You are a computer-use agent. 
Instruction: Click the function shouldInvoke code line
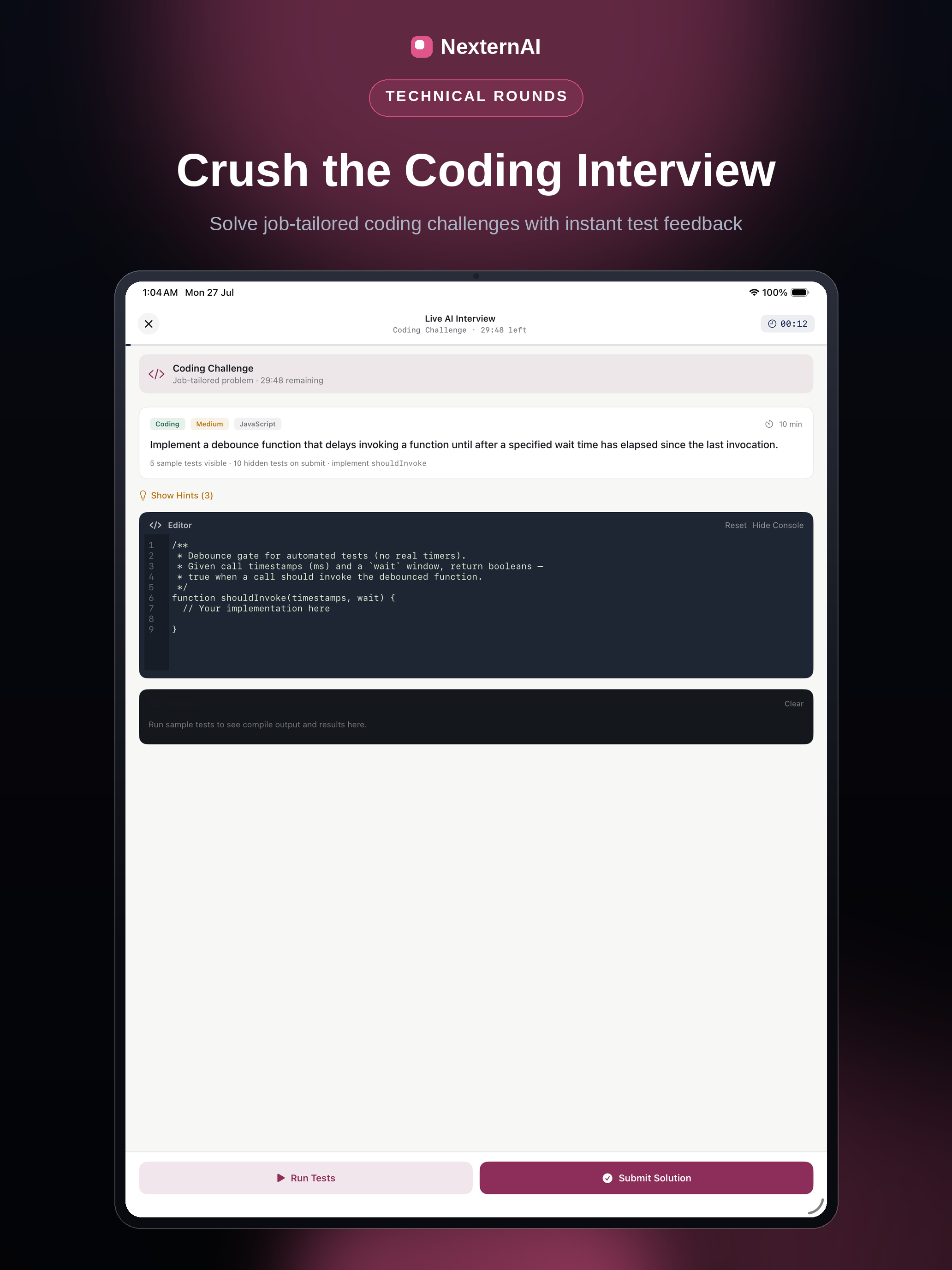coord(284,598)
